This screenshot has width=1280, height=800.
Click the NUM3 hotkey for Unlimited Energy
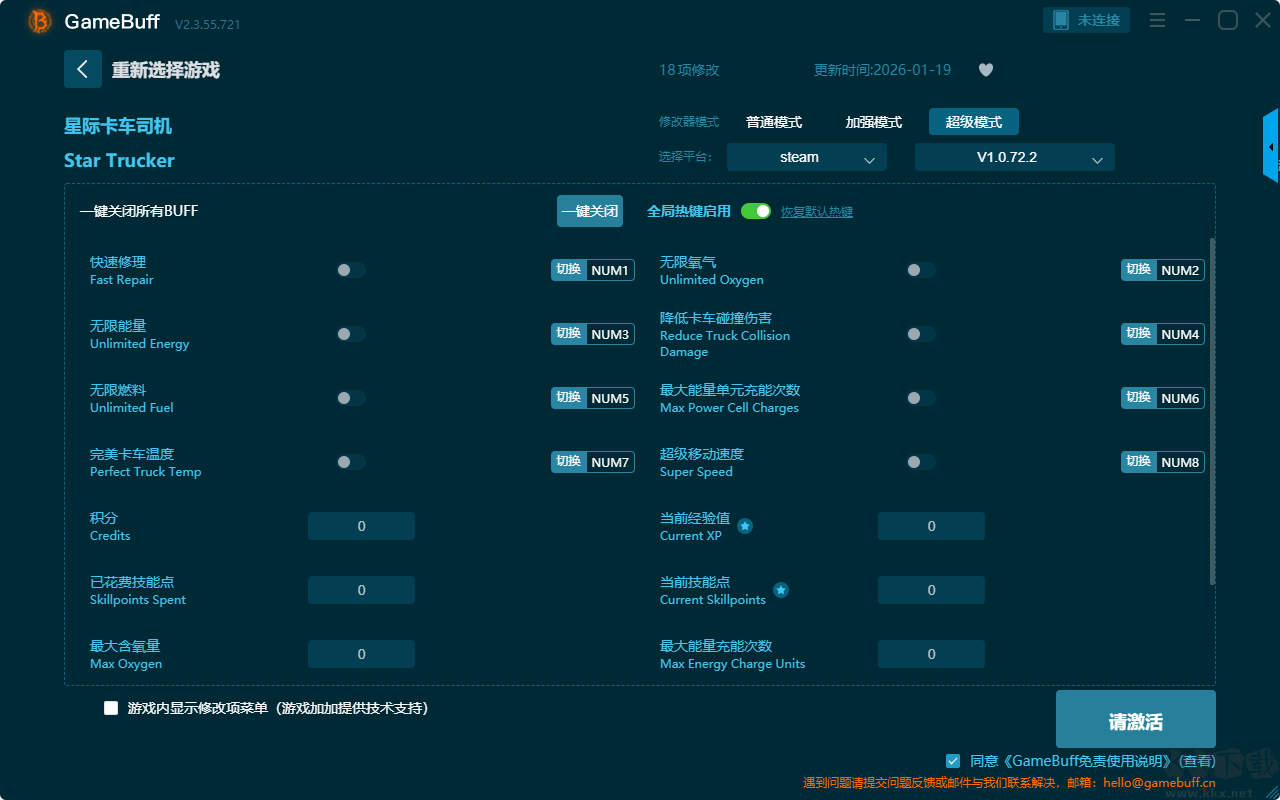click(x=610, y=334)
